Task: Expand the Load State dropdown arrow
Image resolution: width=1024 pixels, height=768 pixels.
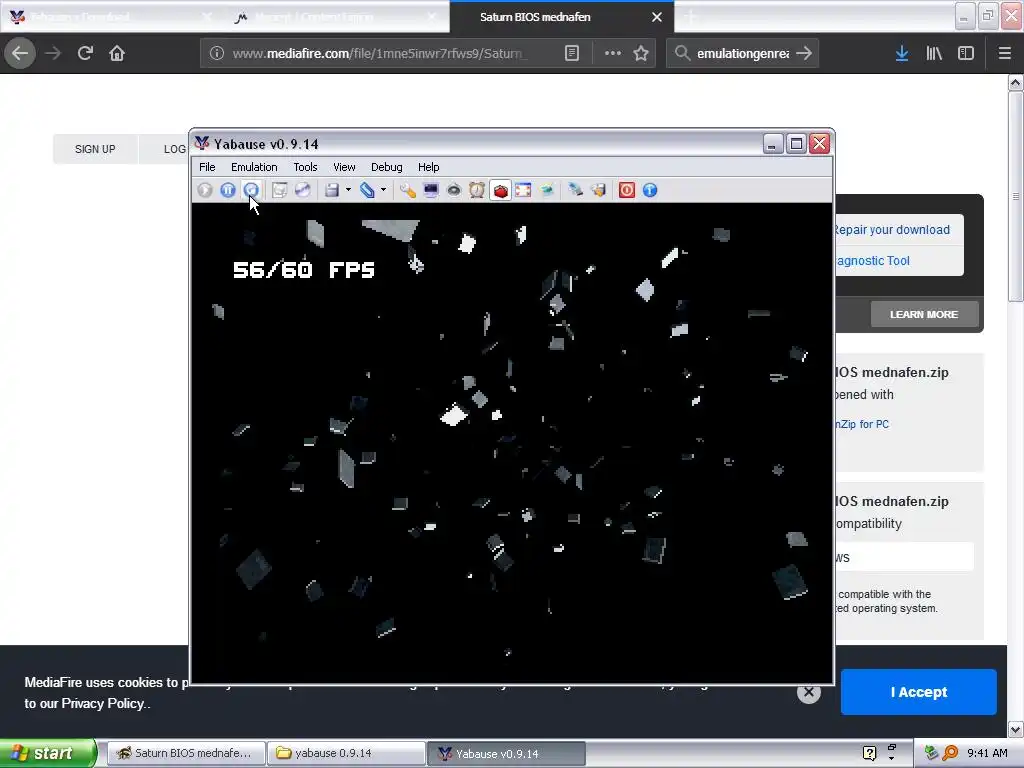Action: (x=383, y=190)
